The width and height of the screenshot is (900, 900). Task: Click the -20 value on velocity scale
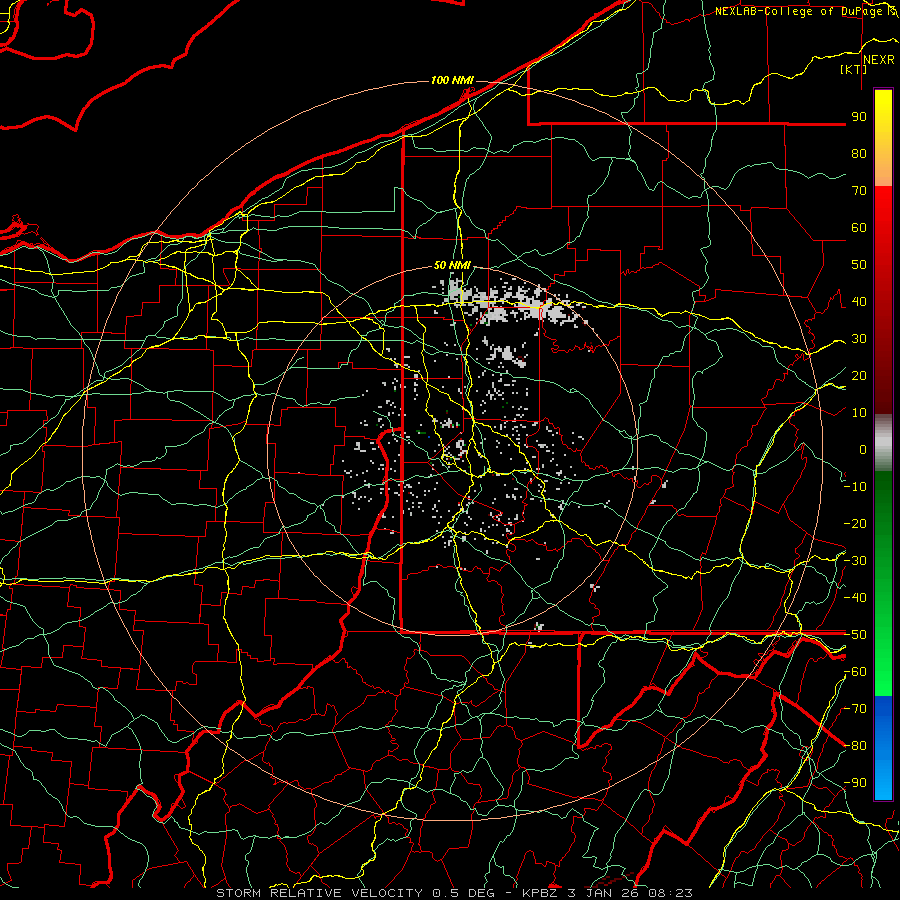(x=855, y=523)
